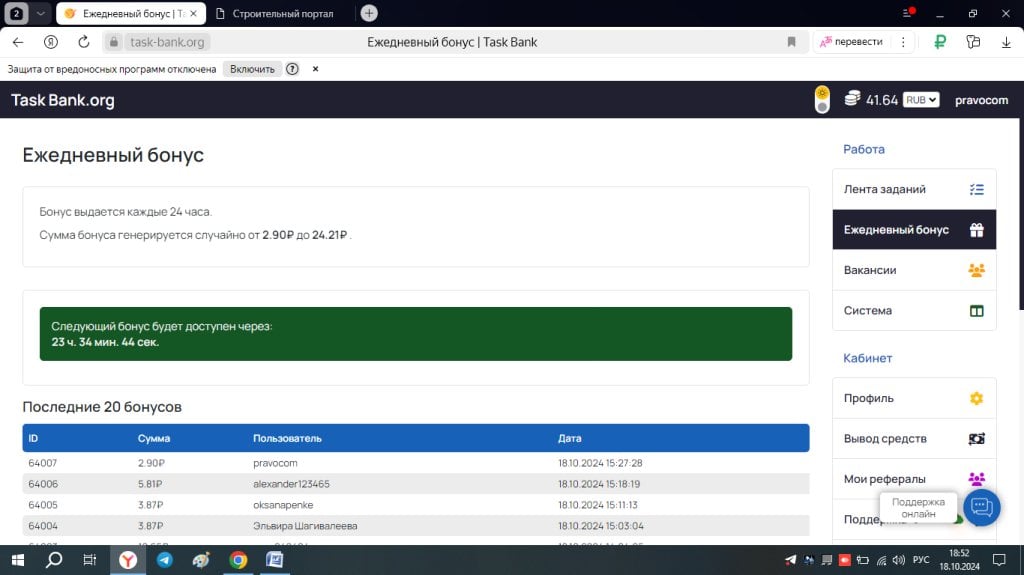Screen dimensions: 1024x575
Task: Click the Включить protection button
Action: point(252,69)
